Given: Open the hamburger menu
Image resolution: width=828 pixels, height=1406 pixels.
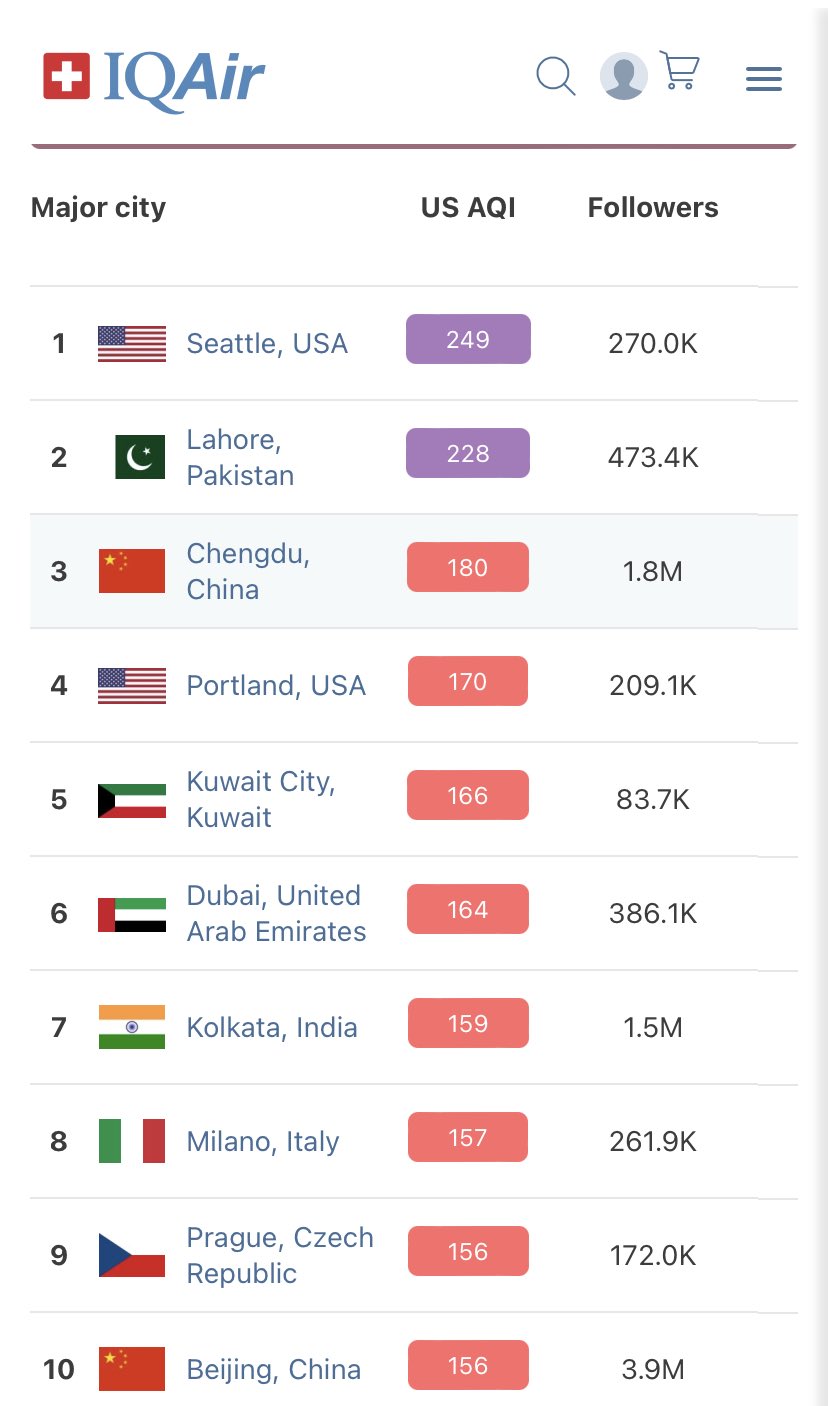Looking at the screenshot, I should 764,79.
